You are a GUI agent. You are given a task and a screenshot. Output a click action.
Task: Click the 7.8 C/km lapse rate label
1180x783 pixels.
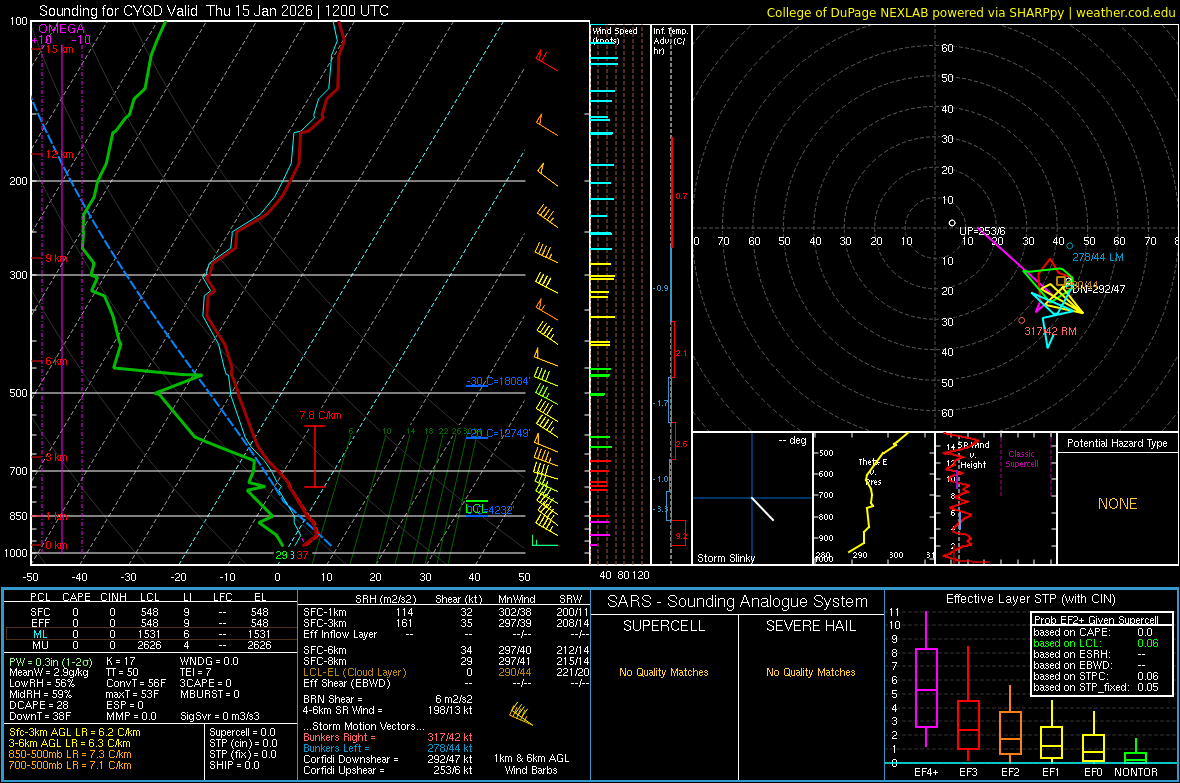pyautogui.click(x=320, y=415)
